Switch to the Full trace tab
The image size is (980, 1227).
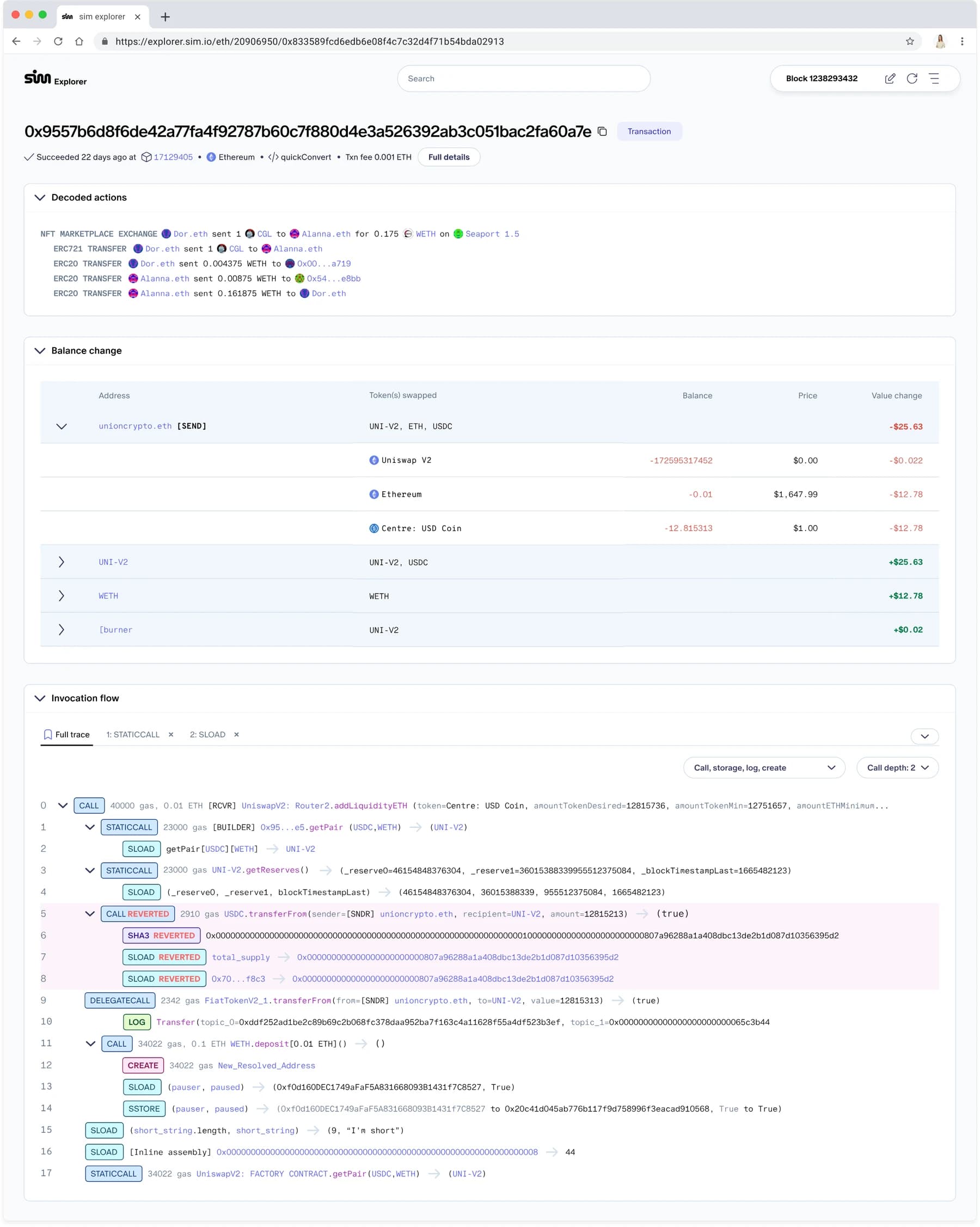66,735
